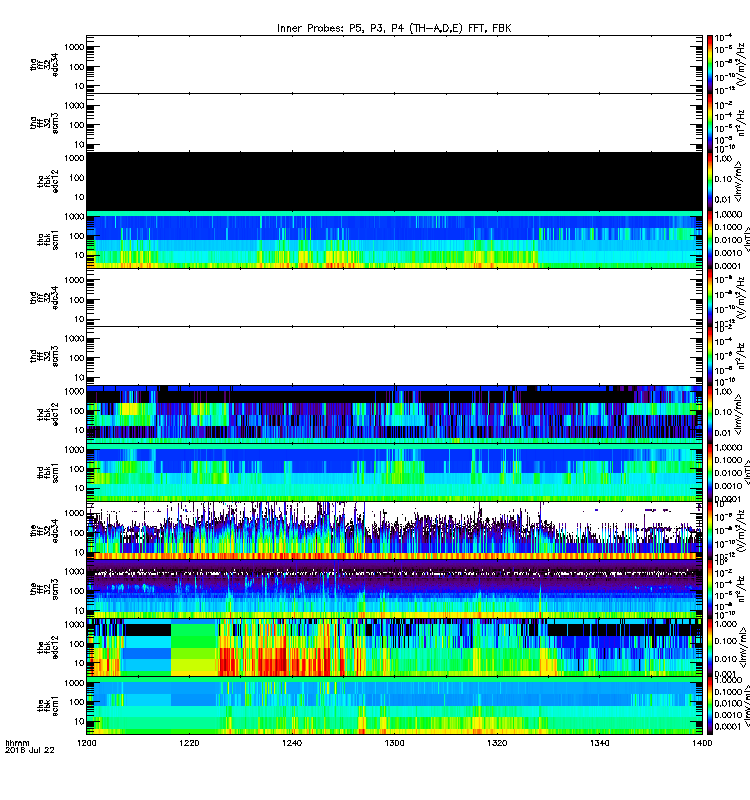Click inside the the fff 32 scm3 spectrogram
The height and width of the screenshot is (800, 750).
394,589
